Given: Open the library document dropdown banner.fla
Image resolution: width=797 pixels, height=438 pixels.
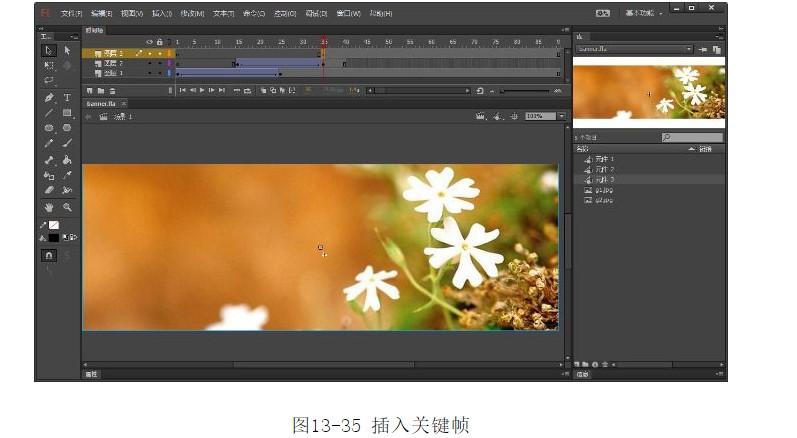Looking at the screenshot, I should click(x=634, y=48).
